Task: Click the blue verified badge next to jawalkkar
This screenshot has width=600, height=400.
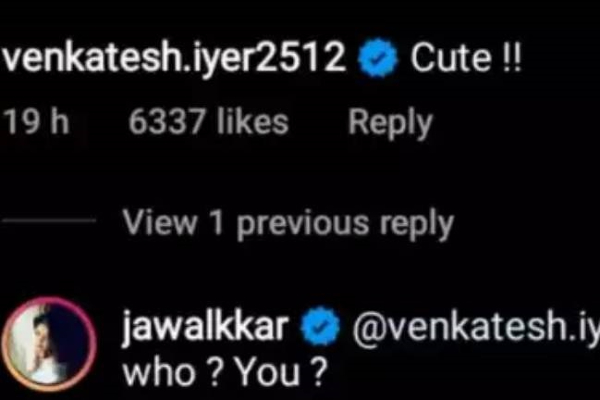Action: tap(320, 326)
